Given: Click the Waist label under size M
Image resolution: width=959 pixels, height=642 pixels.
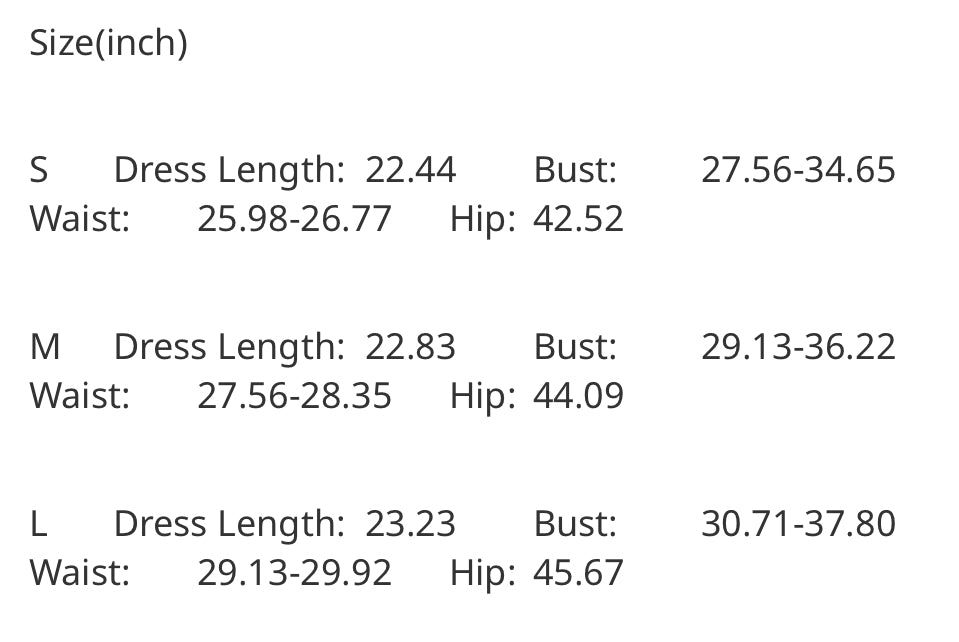Looking at the screenshot, I should pyautogui.click(x=80, y=396).
